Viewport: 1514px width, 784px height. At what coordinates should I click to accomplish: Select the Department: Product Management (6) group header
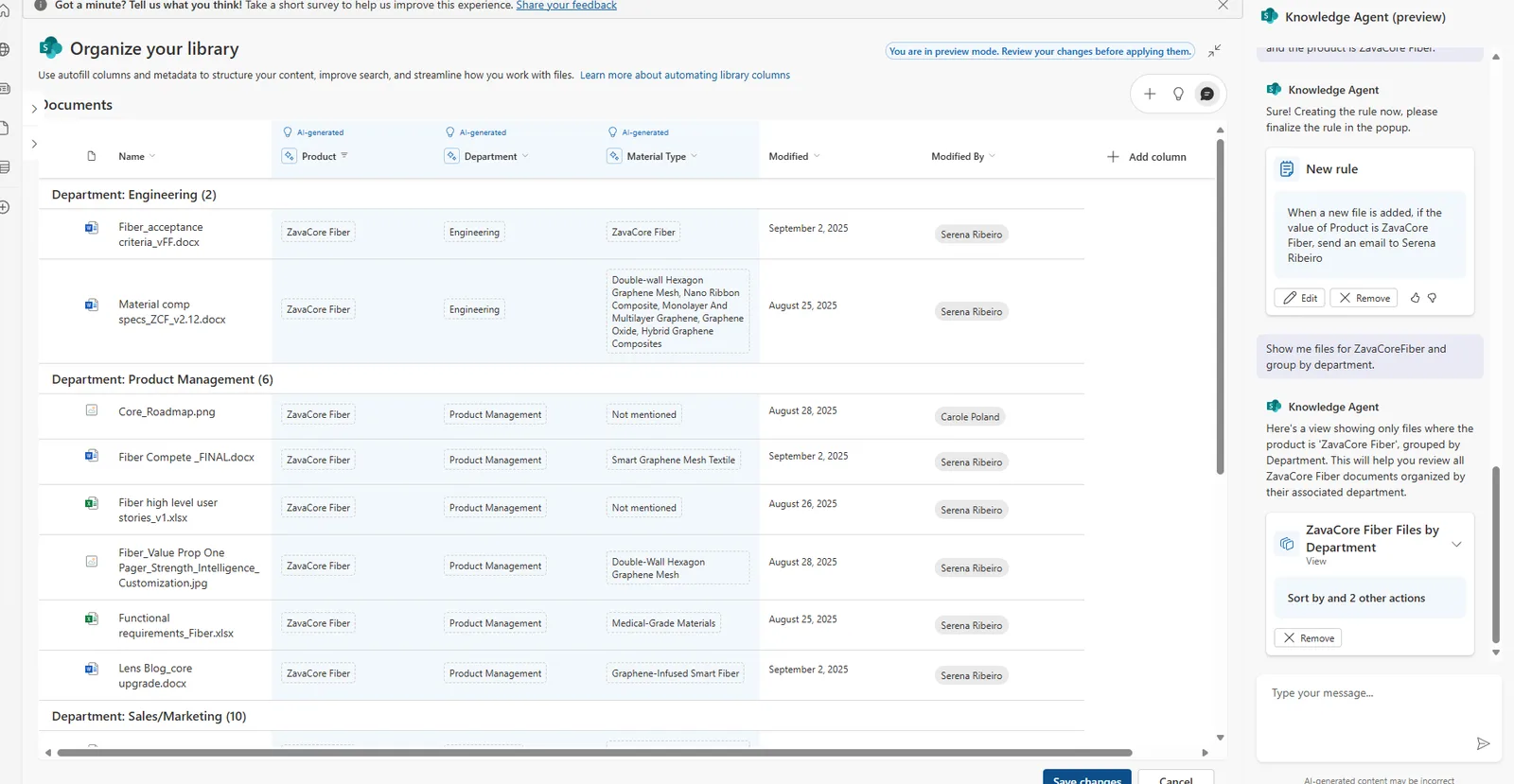(x=163, y=379)
